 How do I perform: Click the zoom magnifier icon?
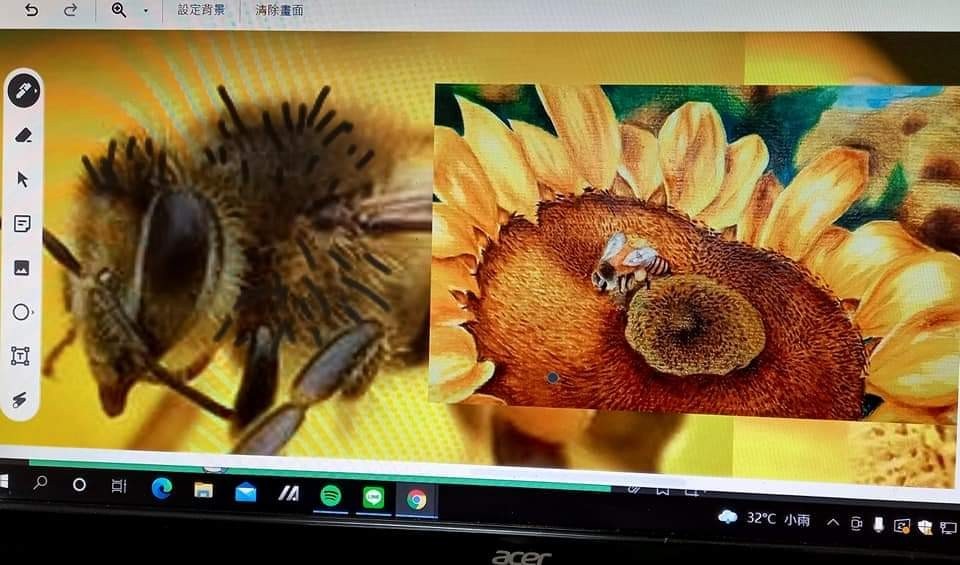click(x=119, y=10)
